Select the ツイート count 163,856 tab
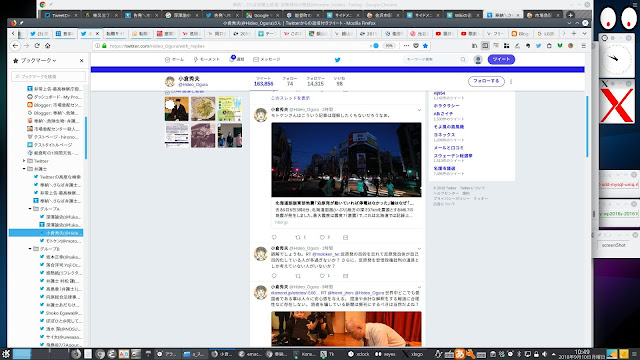The height and width of the screenshot is (360, 640). 263,82
